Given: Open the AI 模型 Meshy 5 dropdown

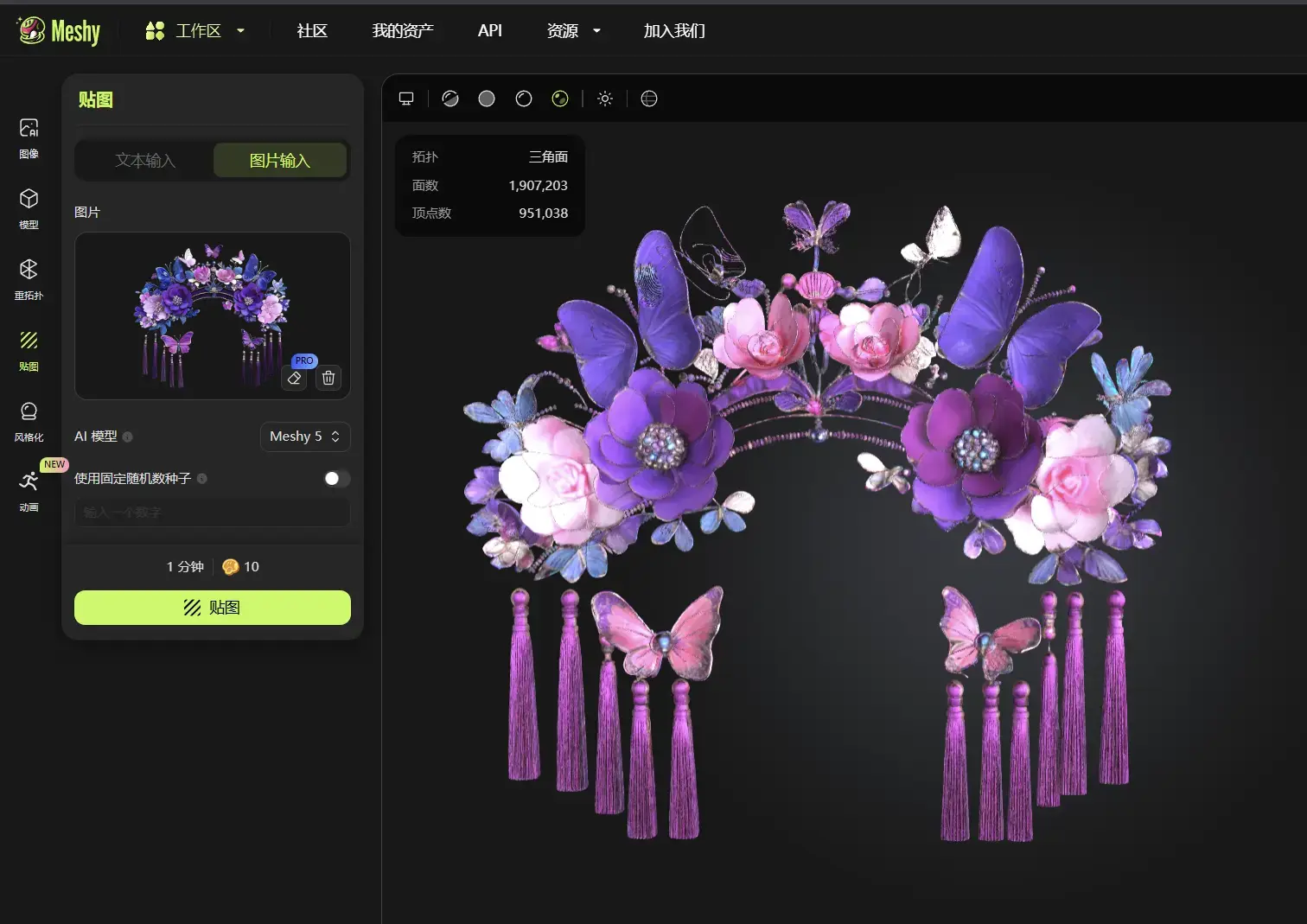Looking at the screenshot, I should 304,437.
